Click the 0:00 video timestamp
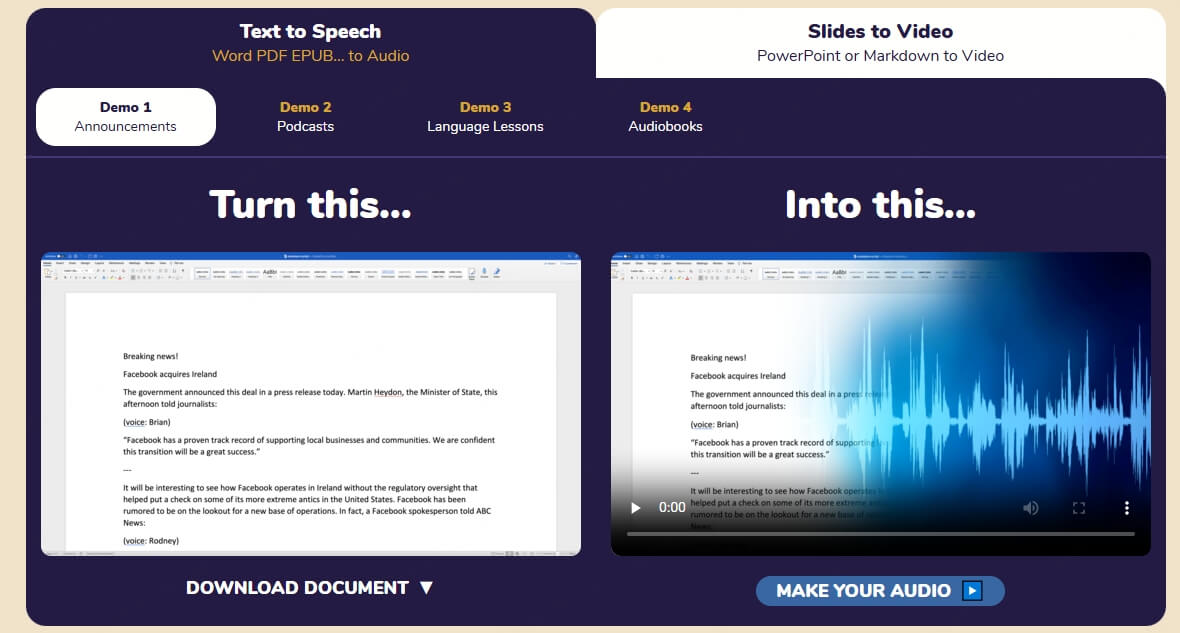Viewport: 1180px width, 633px height. 672,507
